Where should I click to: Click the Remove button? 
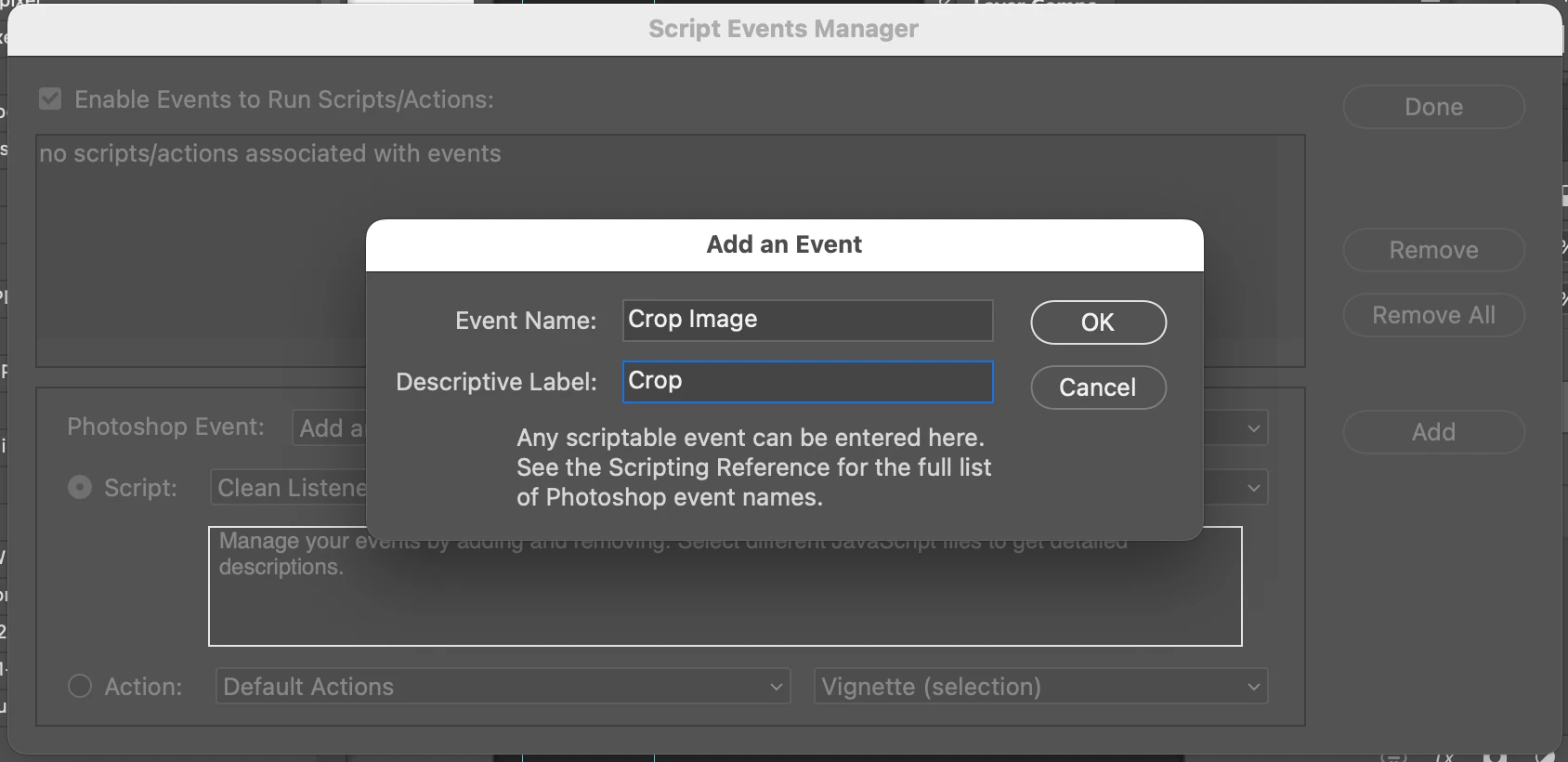1433,250
